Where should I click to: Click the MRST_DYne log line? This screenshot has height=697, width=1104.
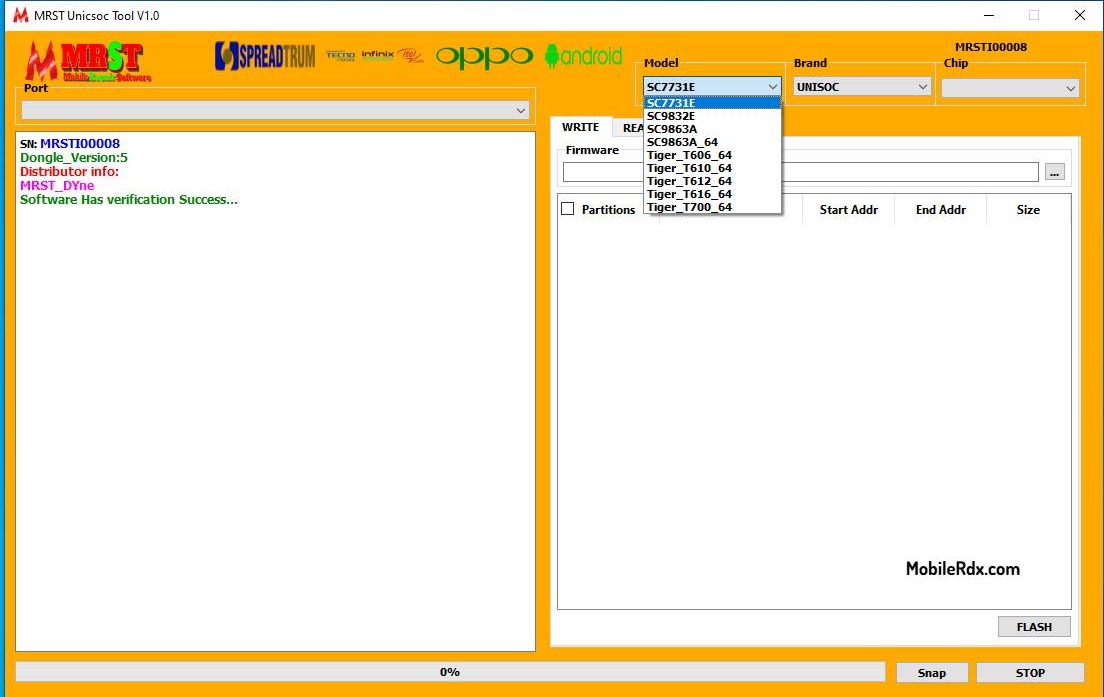click(x=57, y=186)
